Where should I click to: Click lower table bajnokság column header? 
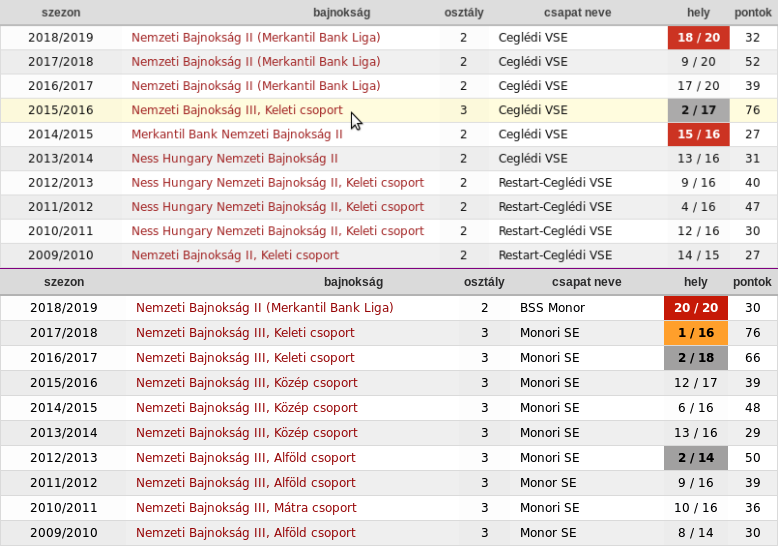tap(353, 282)
